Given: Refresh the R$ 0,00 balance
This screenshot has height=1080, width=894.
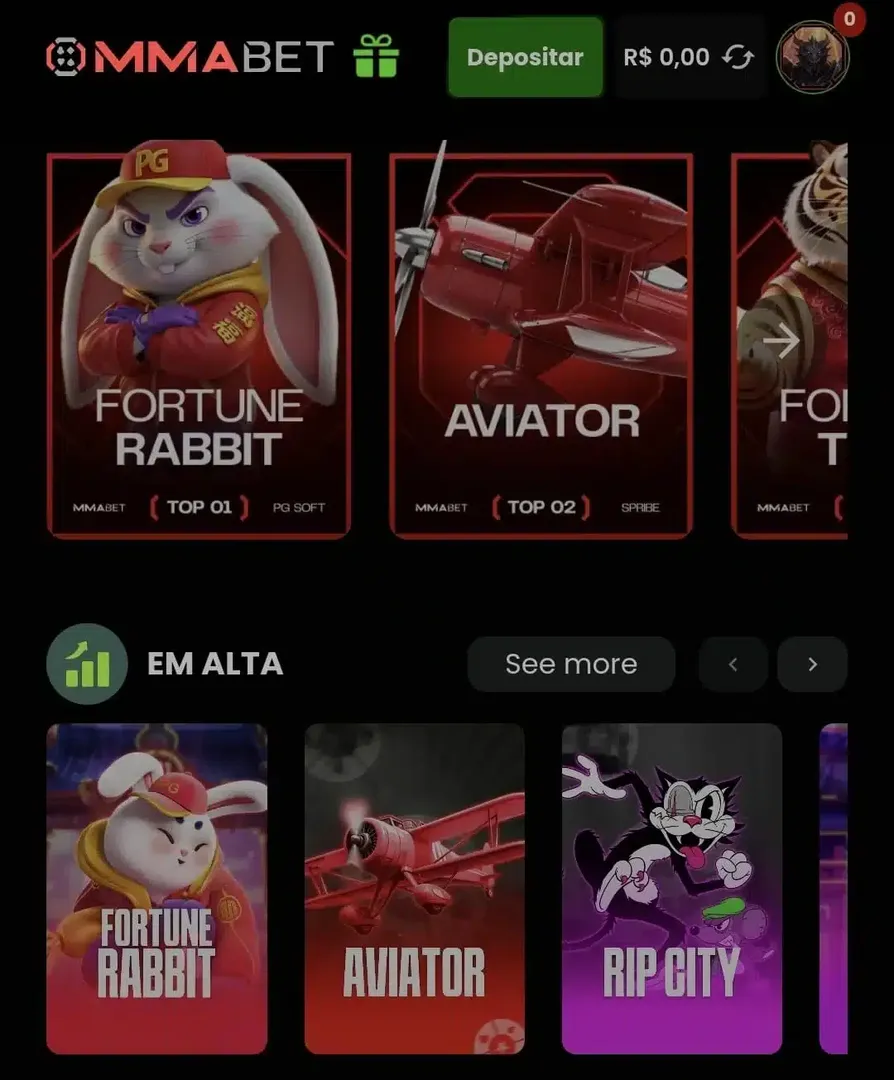Looking at the screenshot, I should click(x=738, y=57).
